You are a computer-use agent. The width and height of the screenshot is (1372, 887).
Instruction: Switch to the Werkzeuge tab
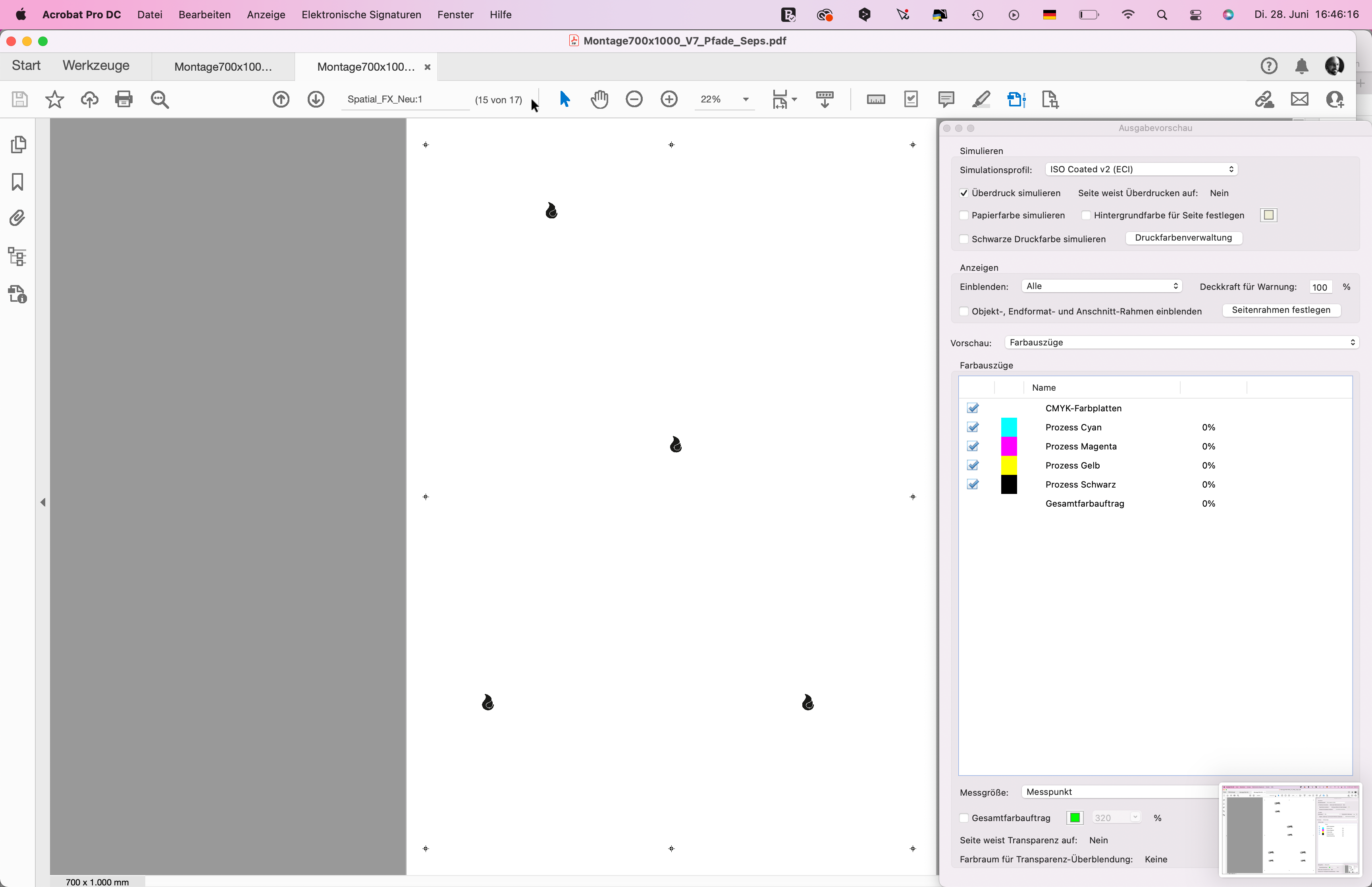96,66
